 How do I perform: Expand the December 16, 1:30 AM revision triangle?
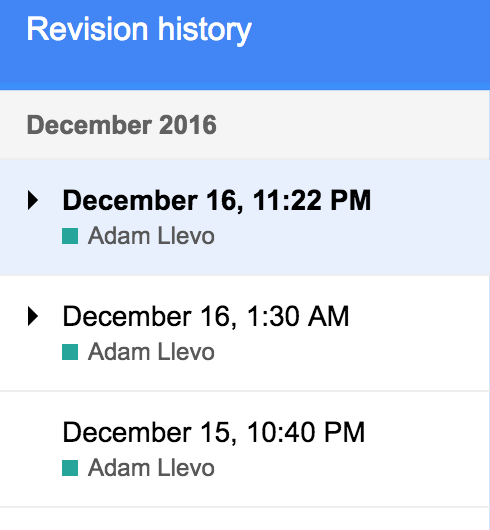coord(33,316)
